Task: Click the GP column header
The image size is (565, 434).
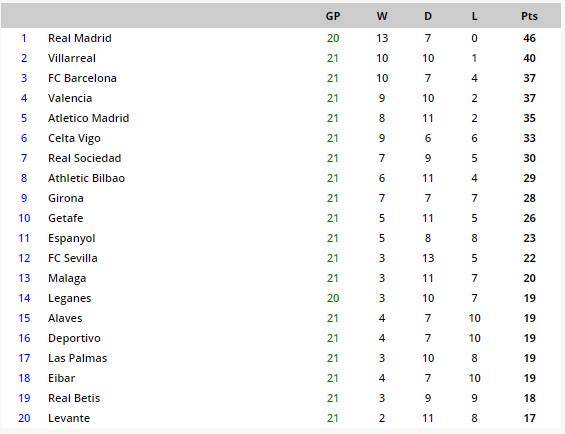Action: [333, 16]
